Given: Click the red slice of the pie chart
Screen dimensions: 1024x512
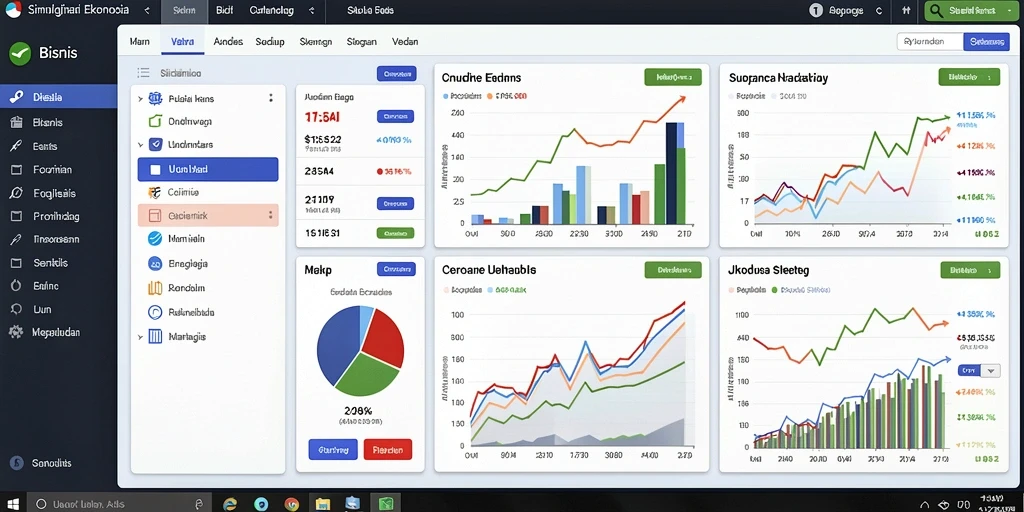Looking at the screenshot, I should pos(385,336).
